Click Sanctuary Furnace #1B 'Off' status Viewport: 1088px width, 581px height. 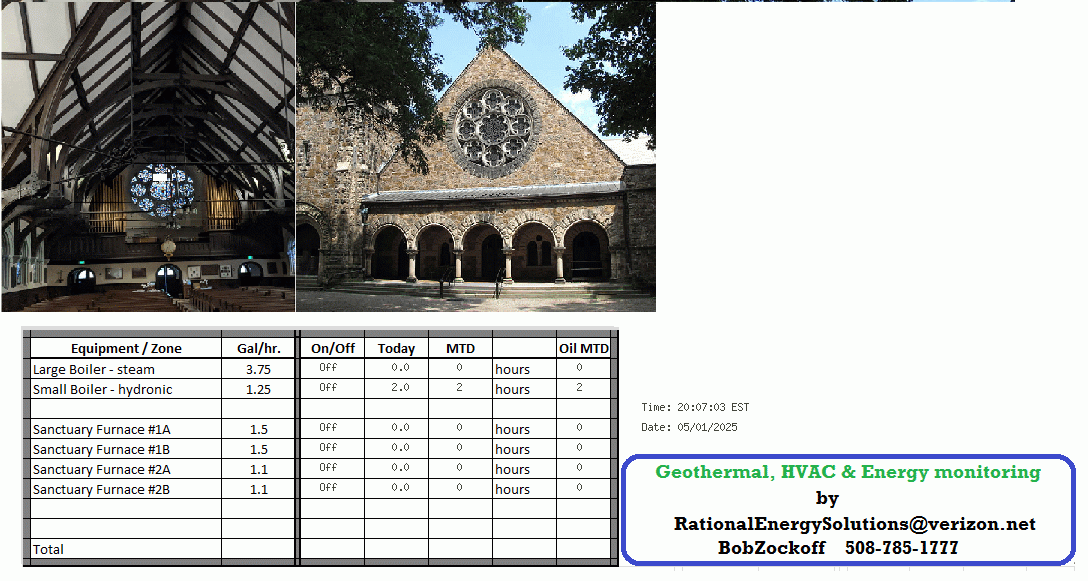point(328,448)
